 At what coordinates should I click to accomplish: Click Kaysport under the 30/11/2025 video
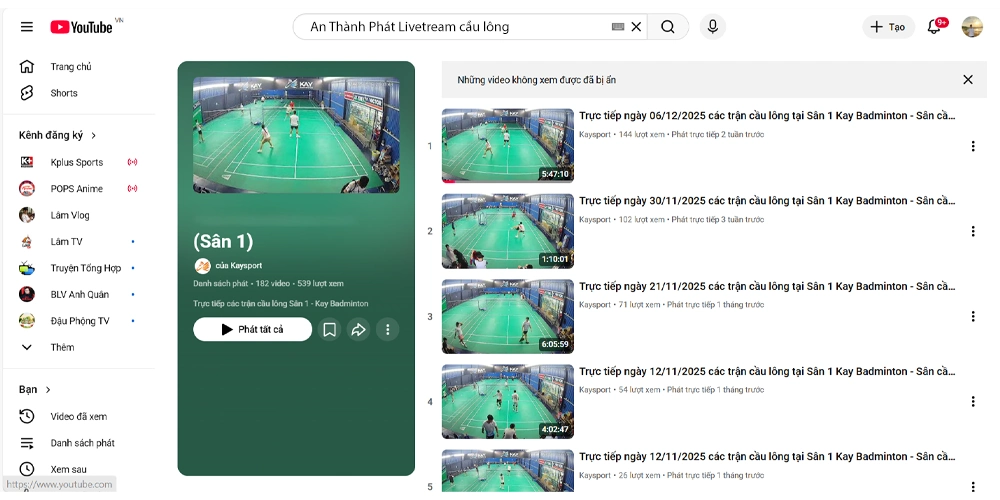tap(594, 219)
